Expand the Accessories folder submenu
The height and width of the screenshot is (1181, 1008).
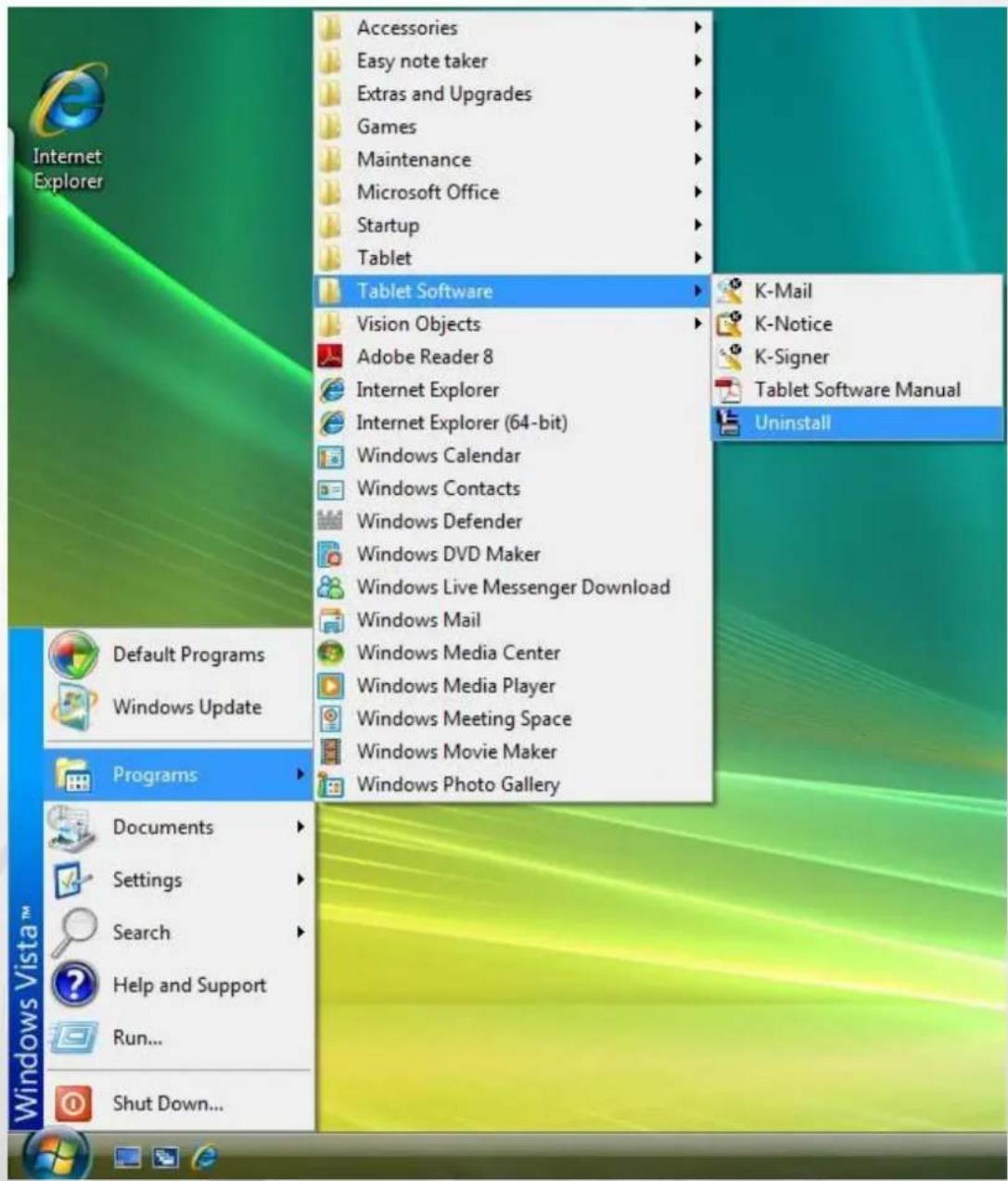coord(513,28)
